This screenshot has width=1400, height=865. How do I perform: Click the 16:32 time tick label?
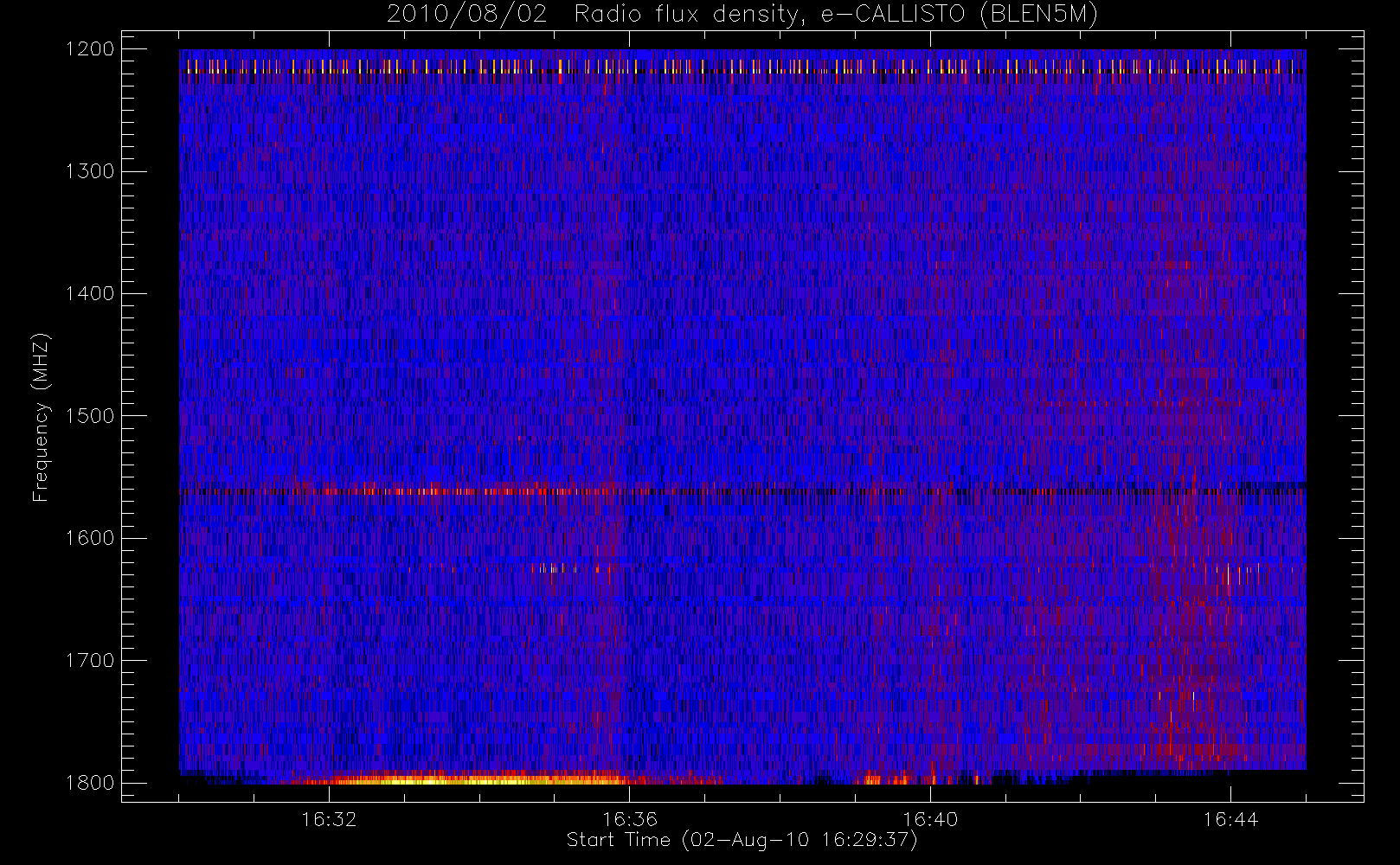tap(329, 819)
